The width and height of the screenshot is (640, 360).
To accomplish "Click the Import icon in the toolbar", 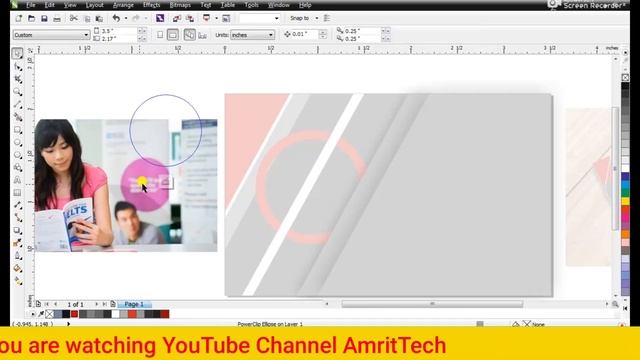I will tap(177, 18).
